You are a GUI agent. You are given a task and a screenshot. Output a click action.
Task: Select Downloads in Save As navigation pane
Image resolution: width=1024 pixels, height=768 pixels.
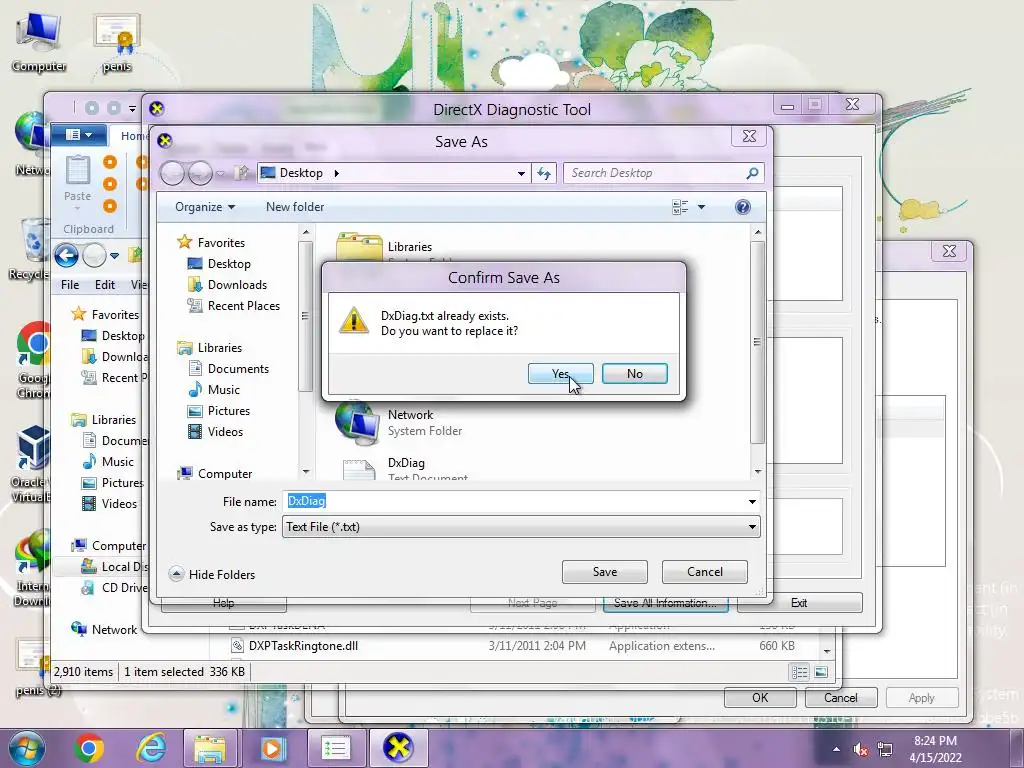point(236,285)
